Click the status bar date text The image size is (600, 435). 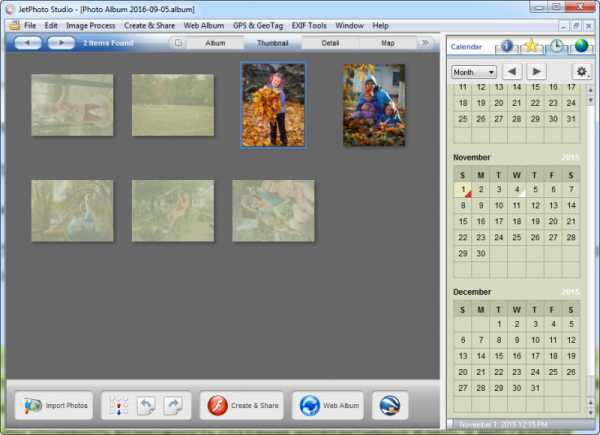click(503, 424)
